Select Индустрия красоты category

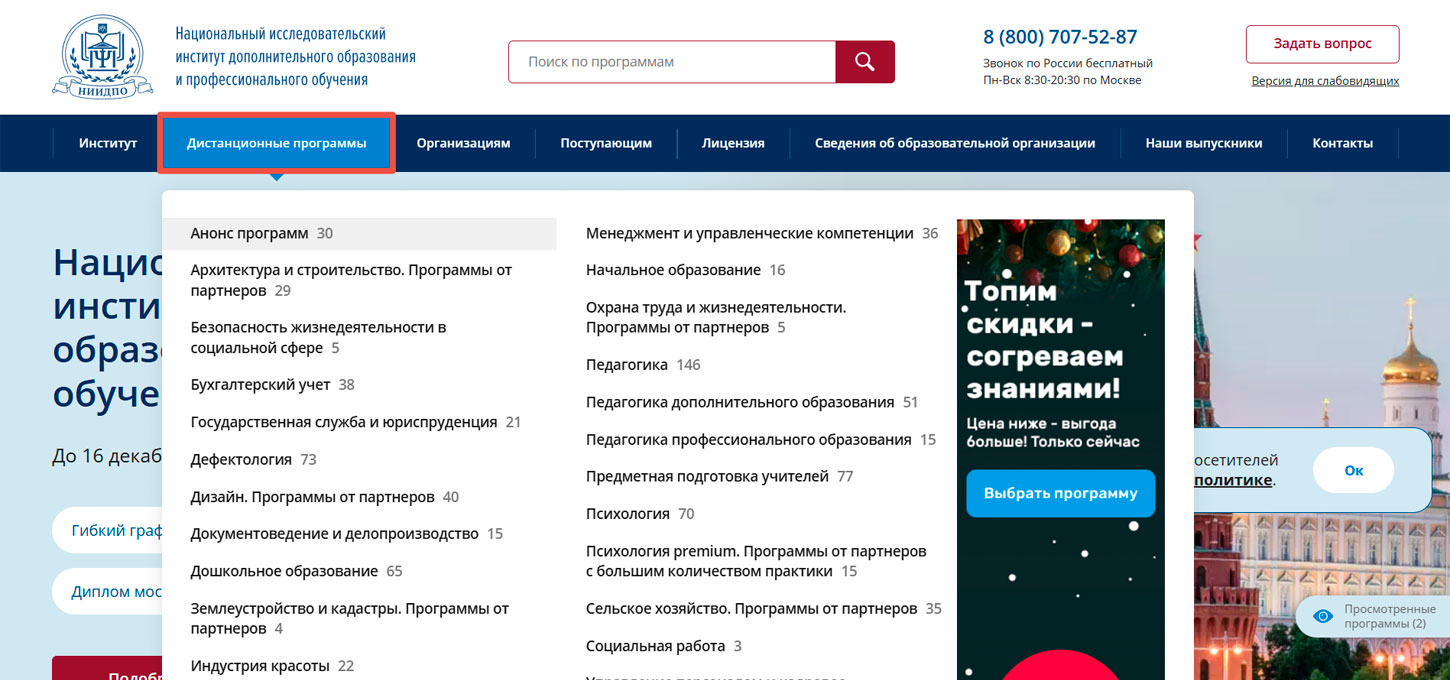pos(272,666)
